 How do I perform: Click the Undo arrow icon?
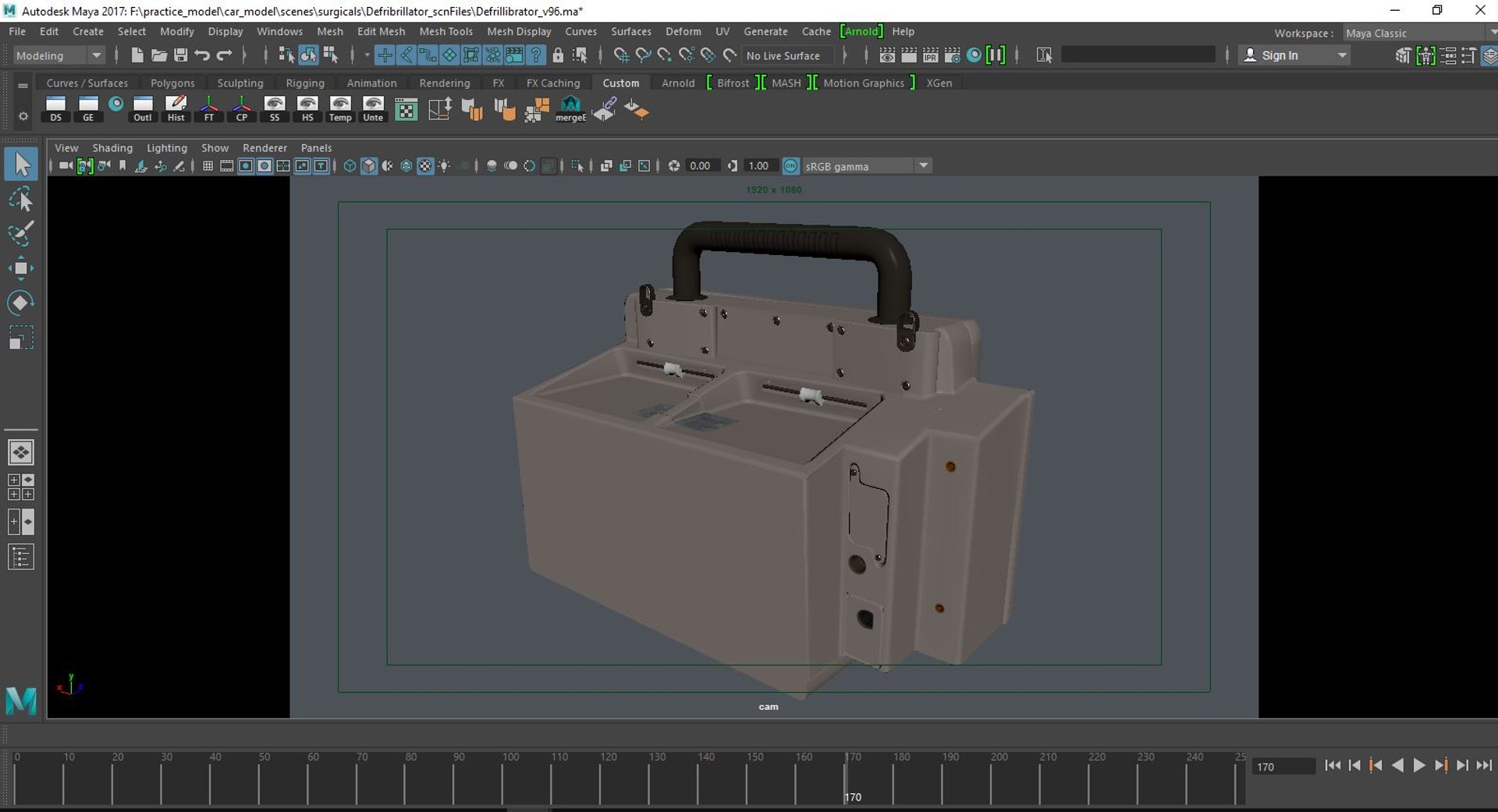point(202,55)
